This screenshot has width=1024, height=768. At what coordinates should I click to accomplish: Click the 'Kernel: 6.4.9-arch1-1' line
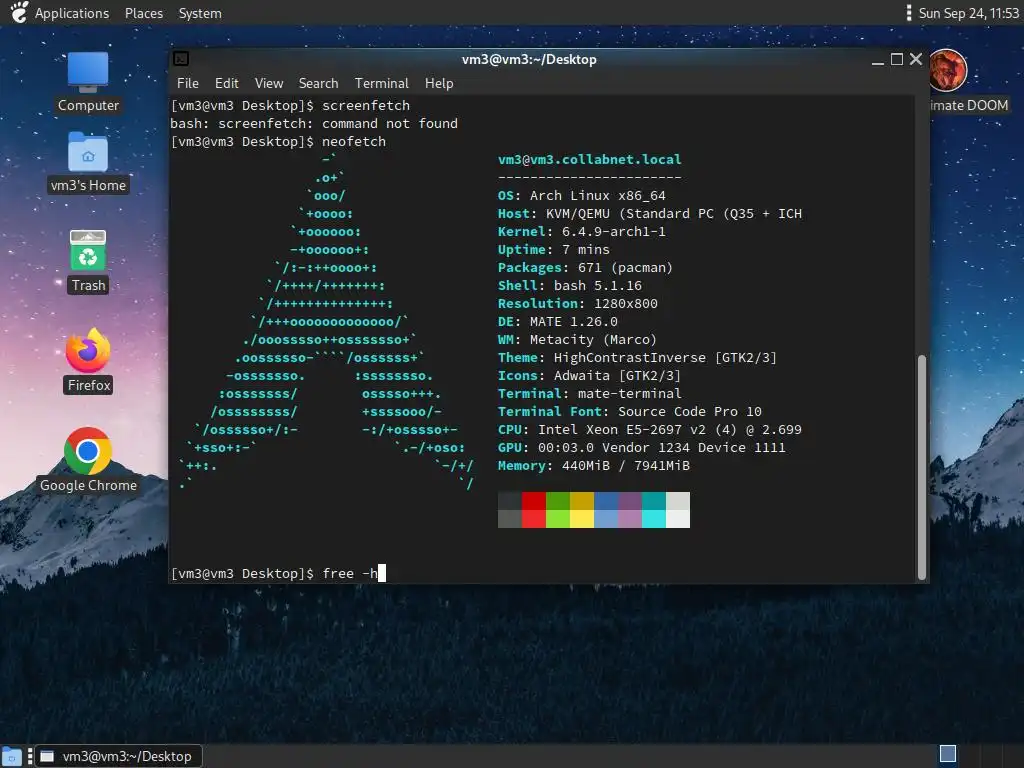click(x=581, y=231)
